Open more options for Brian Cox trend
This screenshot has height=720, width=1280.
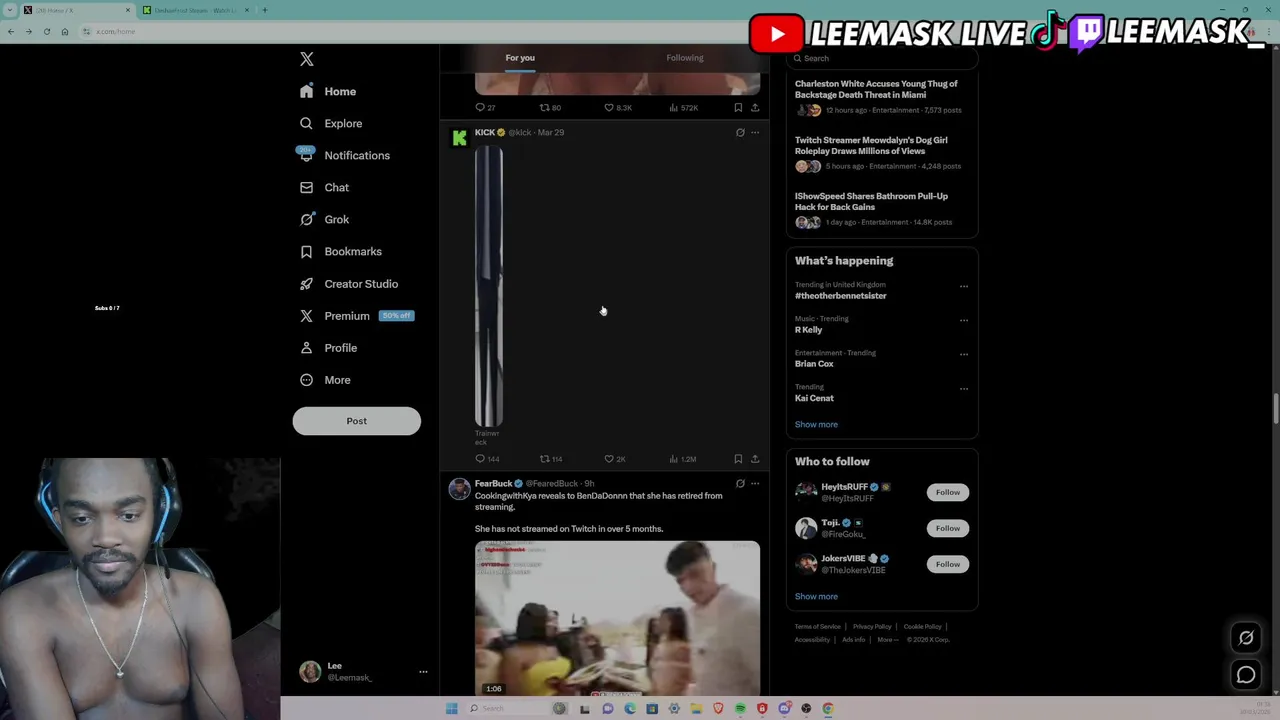coord(964,354)
